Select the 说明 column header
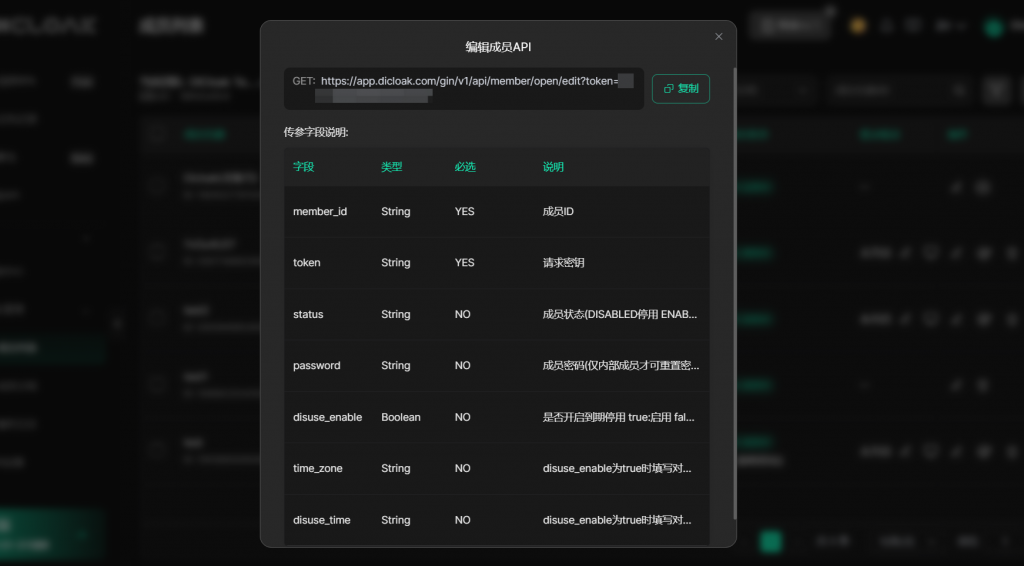Viewport: 1024px width, 566px height. click(553, 167)
